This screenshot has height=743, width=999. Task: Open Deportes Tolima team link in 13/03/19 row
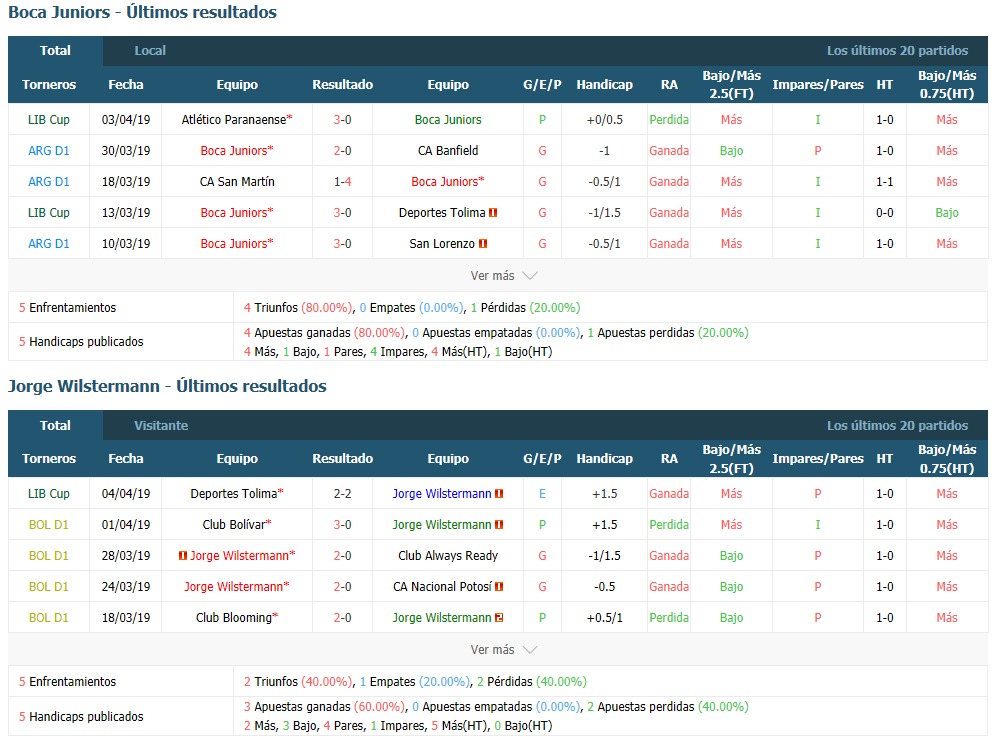tap(442, 212)
